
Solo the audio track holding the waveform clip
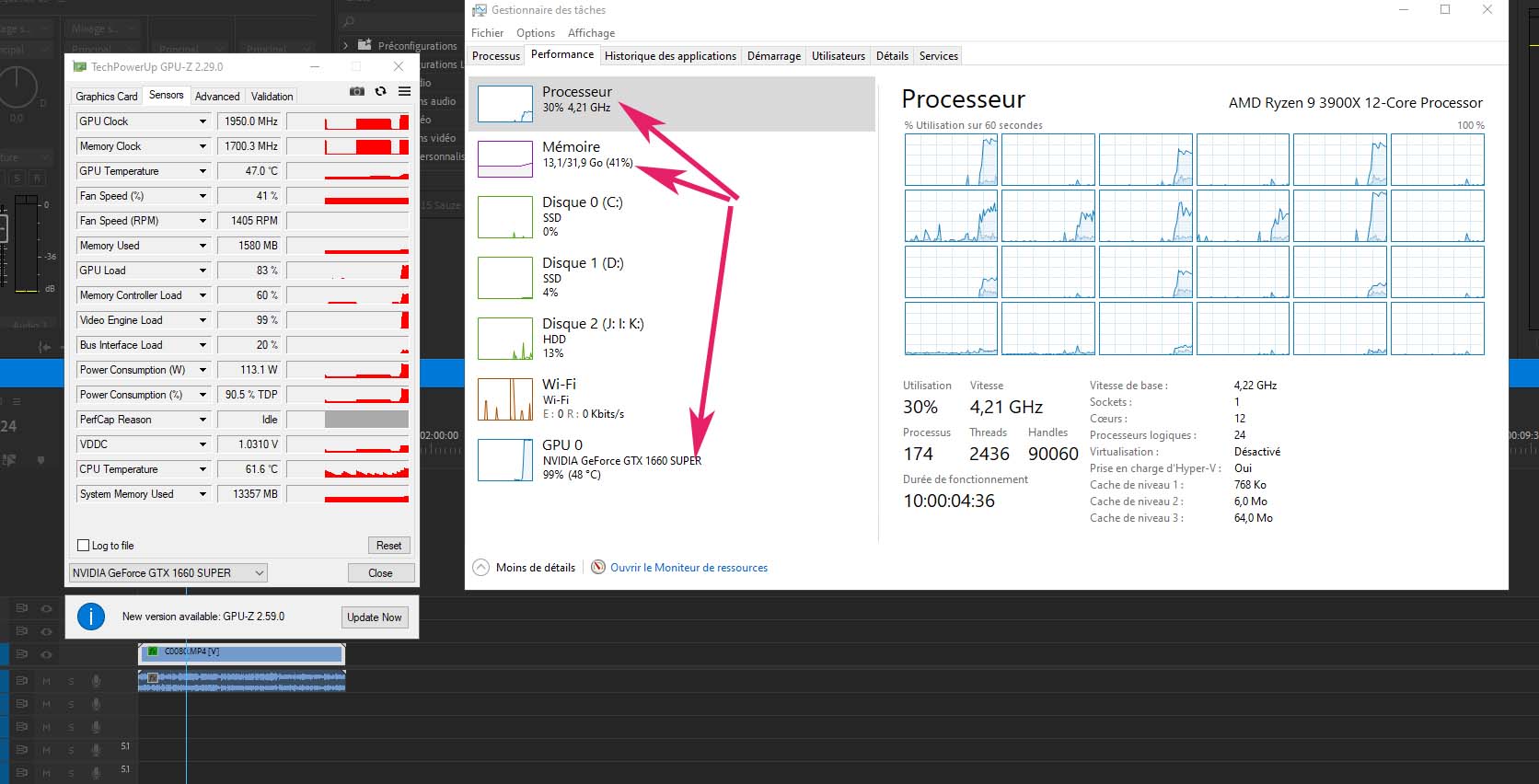pyautogui.click(x=71, y=681)
